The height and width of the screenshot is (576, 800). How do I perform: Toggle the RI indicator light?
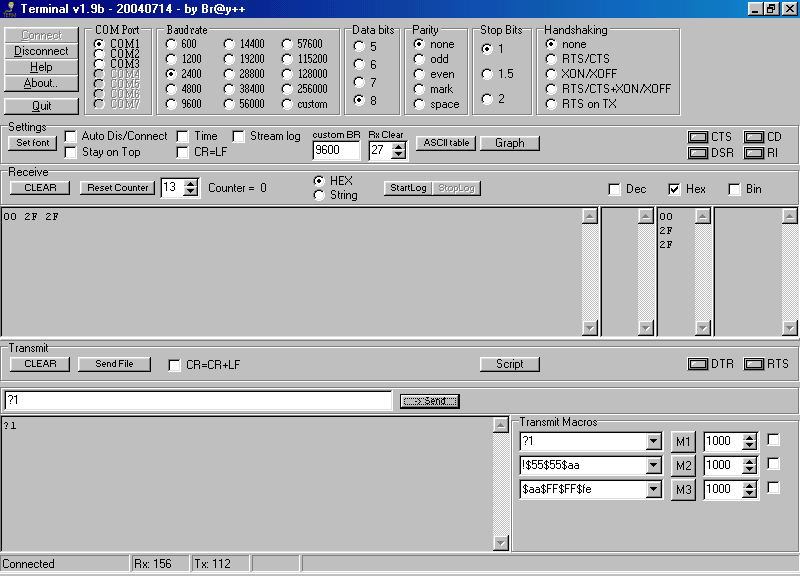tap(754, 153)
